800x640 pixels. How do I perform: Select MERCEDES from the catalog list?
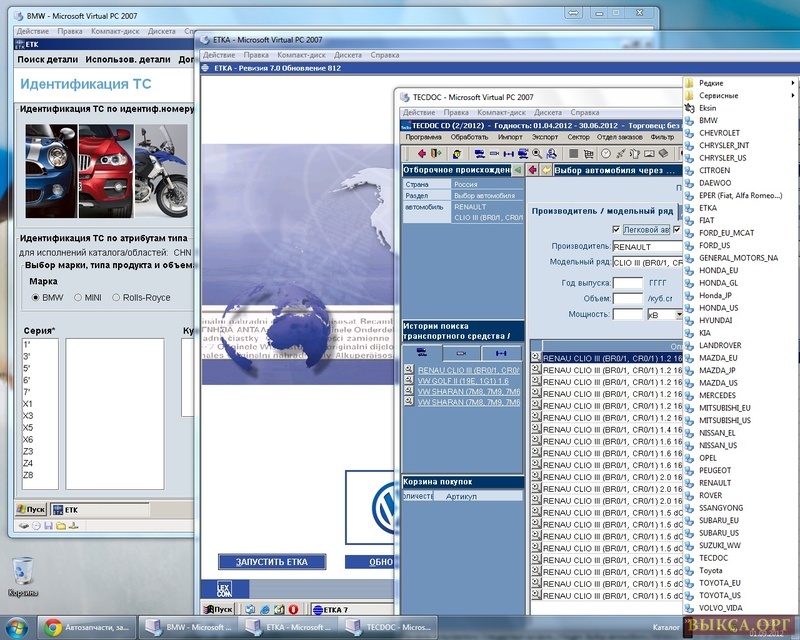pyautogui.click(x=717, y=395)
